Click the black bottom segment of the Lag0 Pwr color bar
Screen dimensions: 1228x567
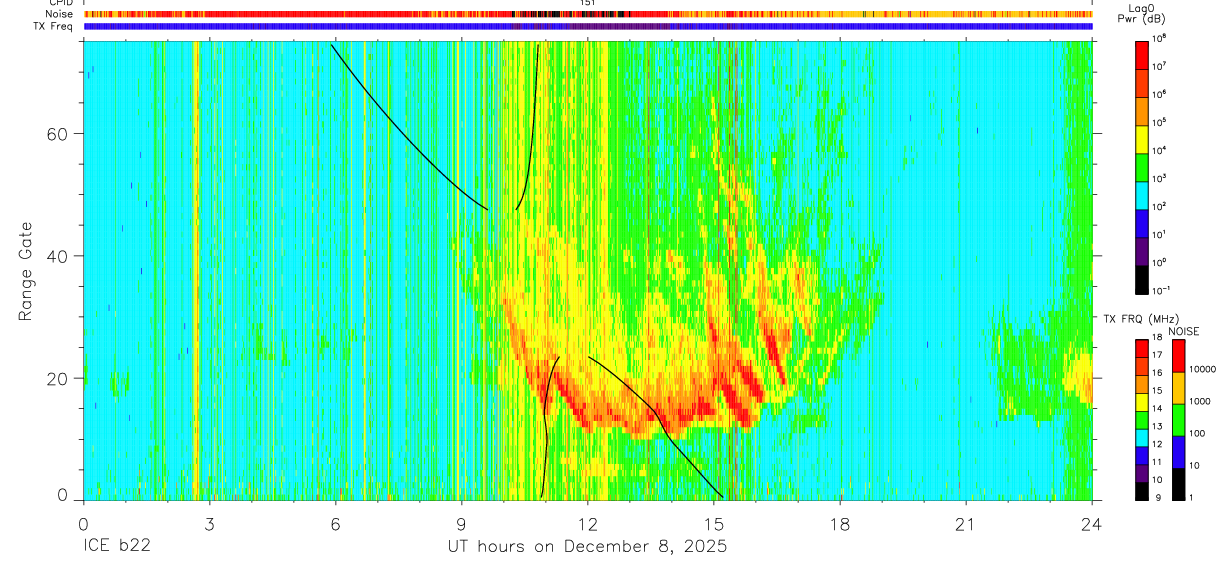click(x=1142, y=278)
